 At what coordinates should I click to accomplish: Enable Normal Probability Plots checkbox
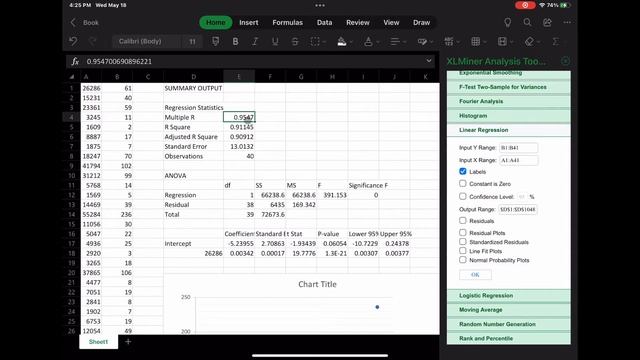pos(462,260)
